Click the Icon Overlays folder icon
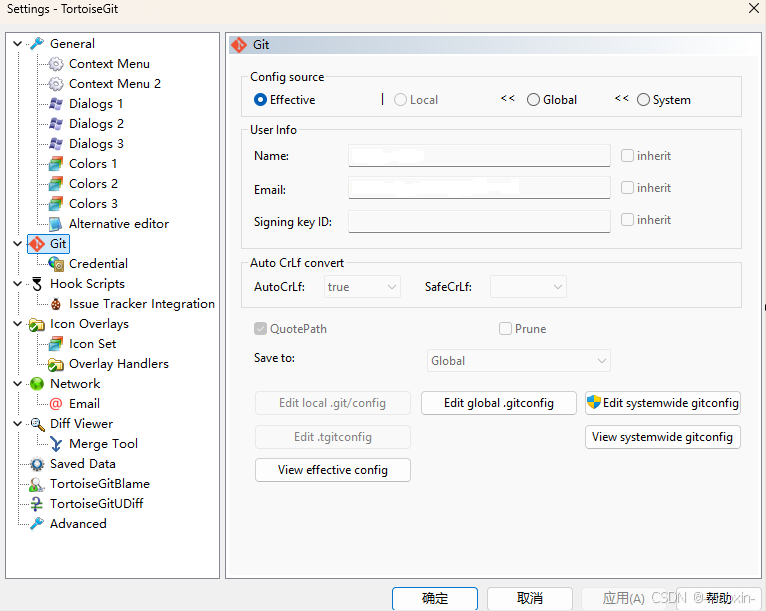766x611 pixels. [37, 324]
